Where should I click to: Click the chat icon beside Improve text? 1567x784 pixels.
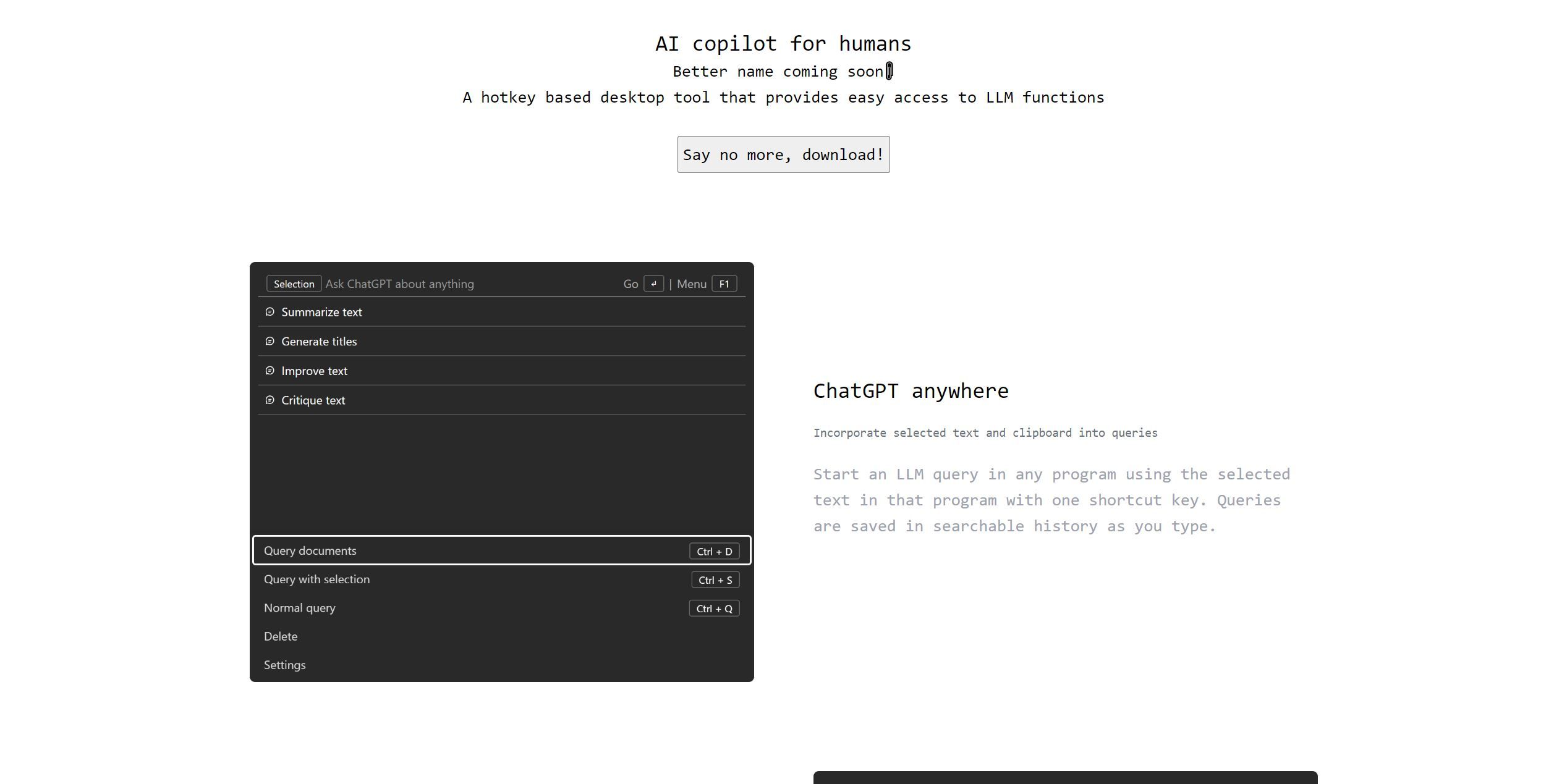coord(270,371)
